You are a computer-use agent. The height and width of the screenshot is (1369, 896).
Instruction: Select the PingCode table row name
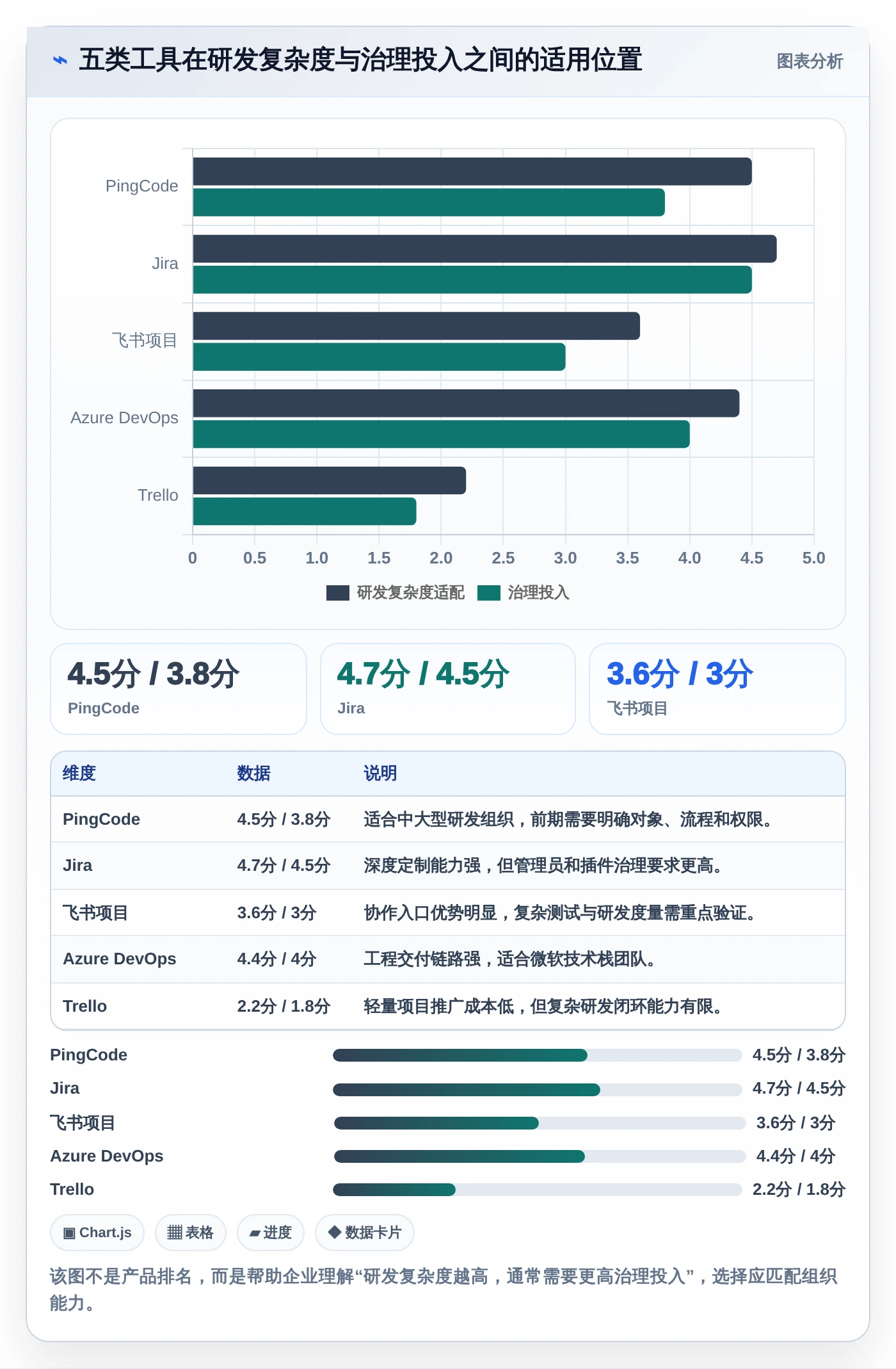pyautogui.click(x=101, y=819)
